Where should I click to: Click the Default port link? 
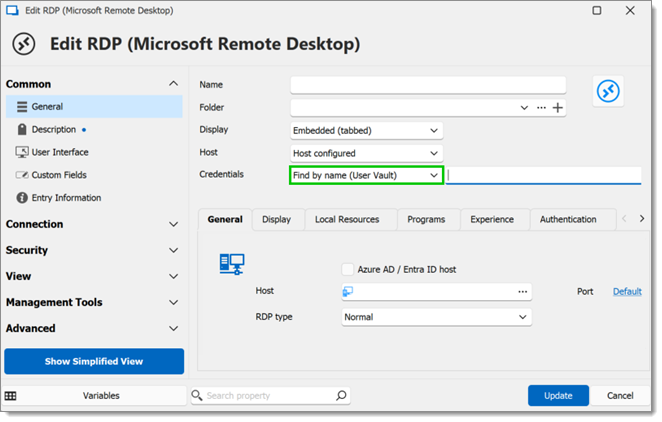pos(627,292)
